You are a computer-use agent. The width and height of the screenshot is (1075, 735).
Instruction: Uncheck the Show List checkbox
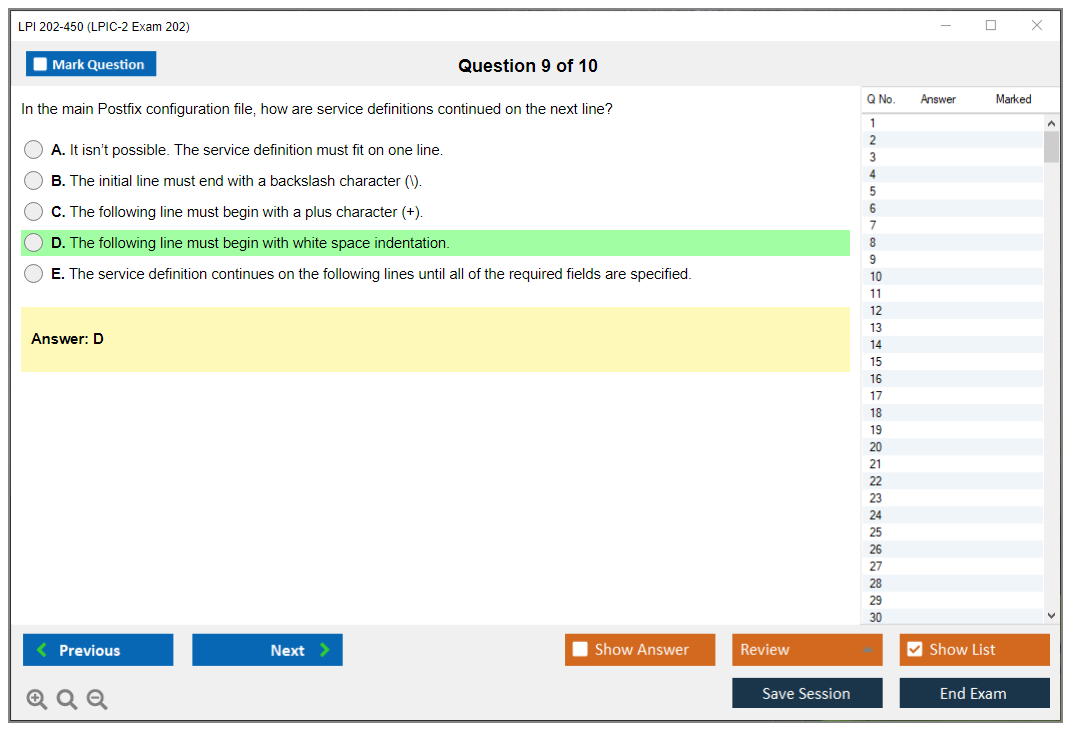click(914, 650)
